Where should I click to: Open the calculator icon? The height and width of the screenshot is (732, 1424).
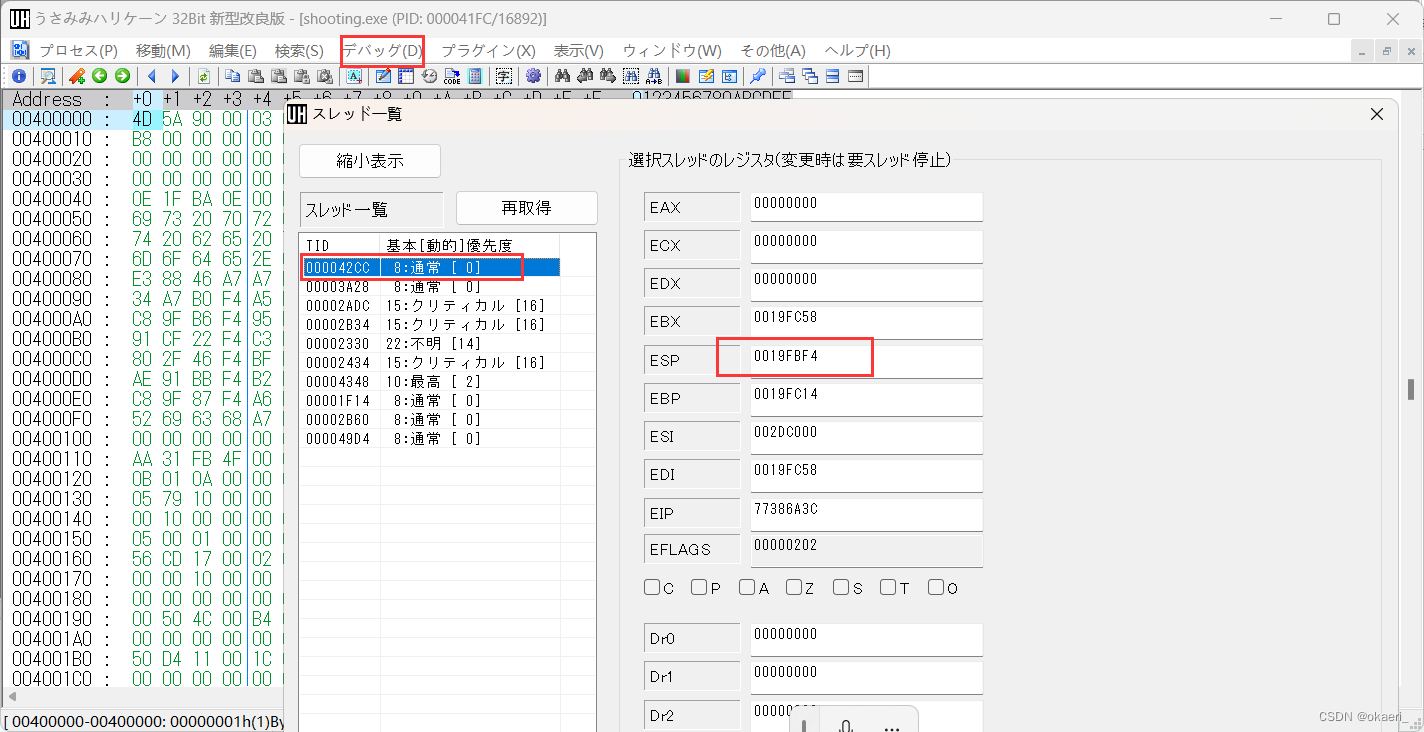475,76
